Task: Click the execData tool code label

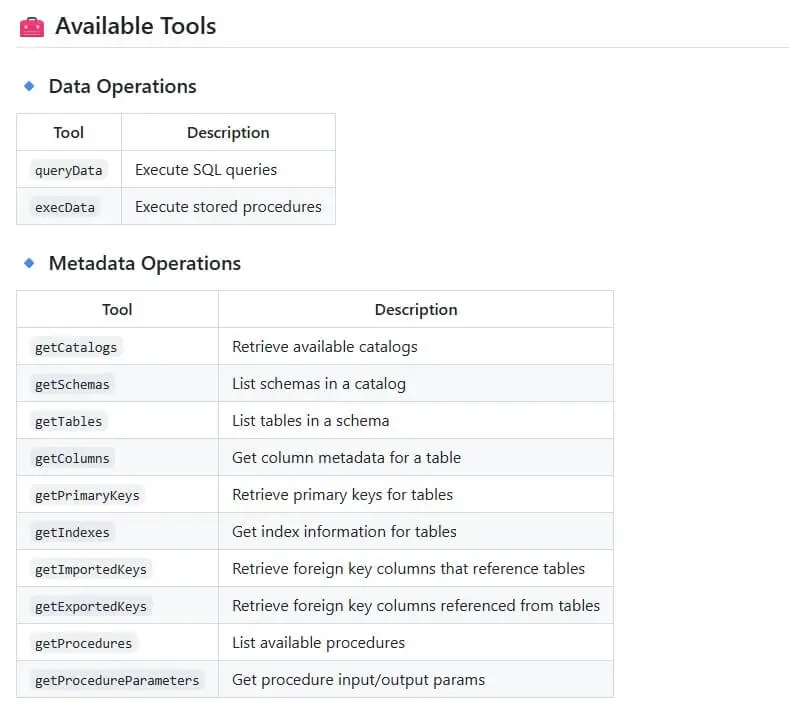Action: [x=65, y=207]
